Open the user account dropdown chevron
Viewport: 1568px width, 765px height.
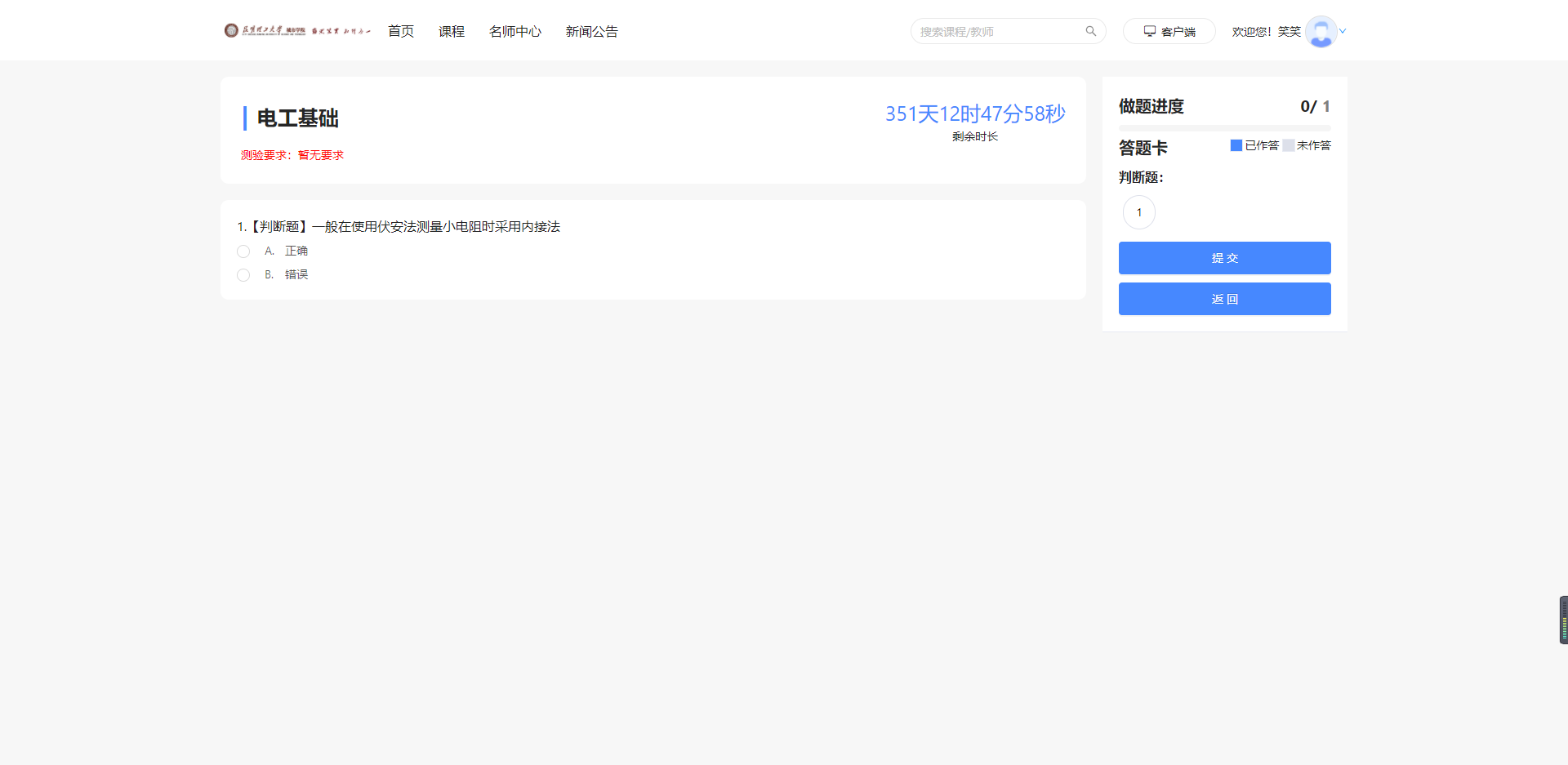(x=1342, y=31)
